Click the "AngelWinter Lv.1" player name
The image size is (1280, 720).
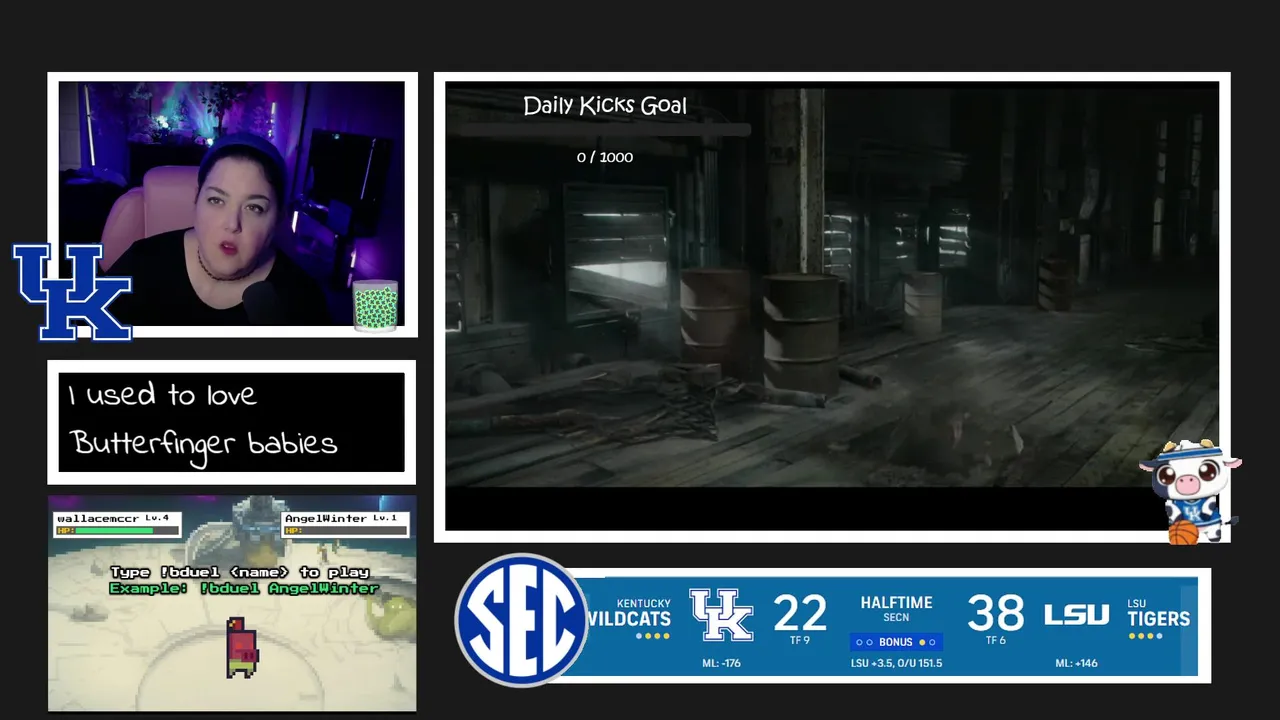coord(341,518)
